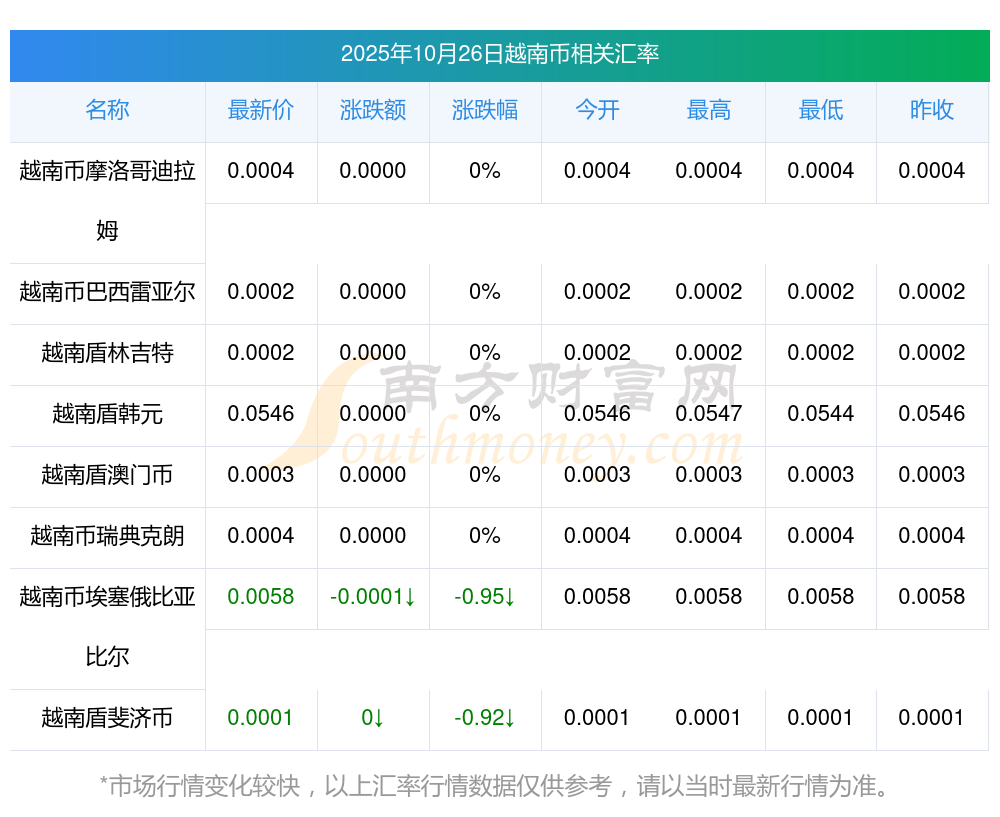Select the 昨收 column header
The width and height of the screenshot is (1000, 817).
pos(932,111)
